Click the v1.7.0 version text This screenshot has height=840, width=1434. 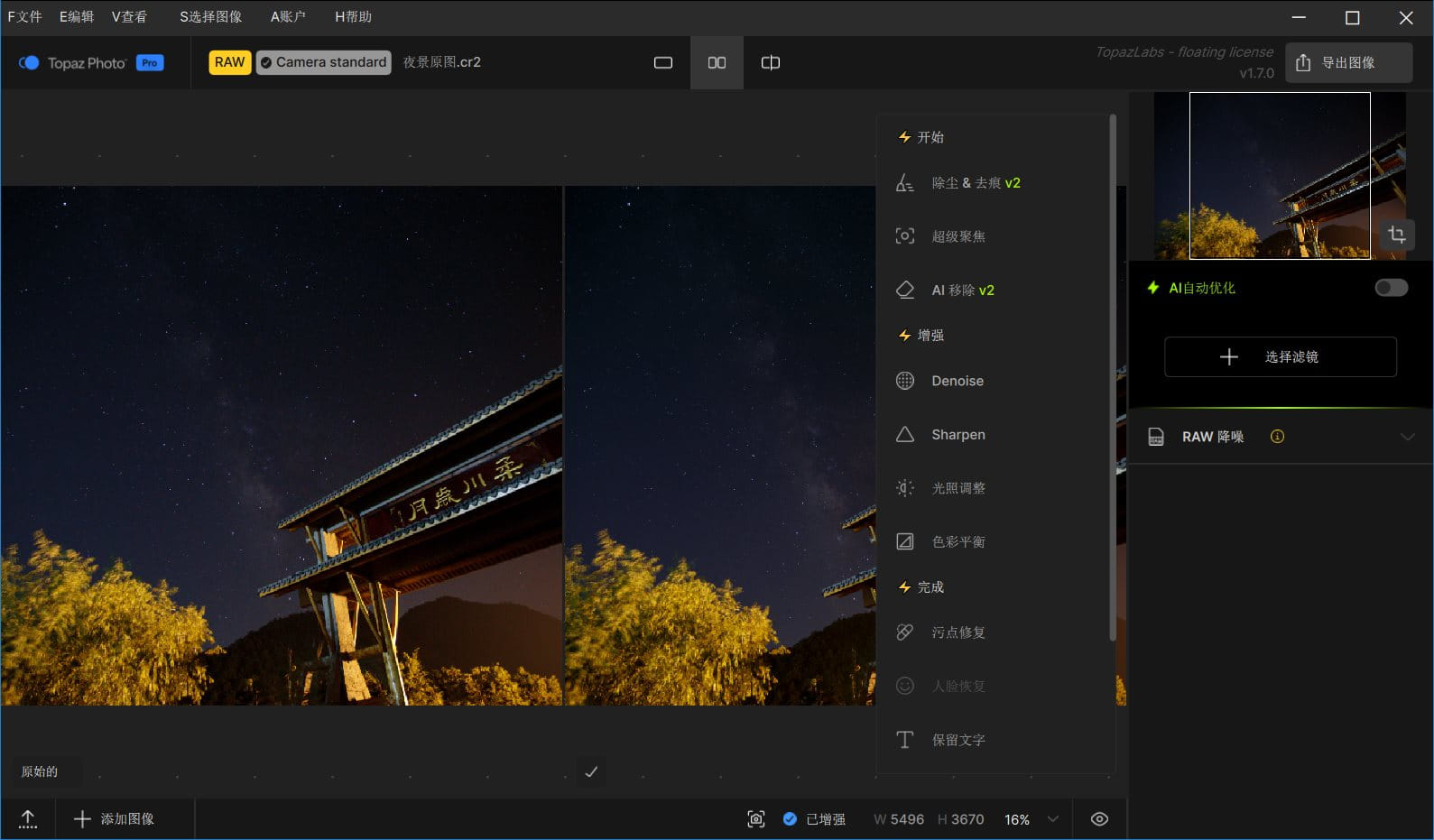pyautogui.click(x=1256, y=73)
